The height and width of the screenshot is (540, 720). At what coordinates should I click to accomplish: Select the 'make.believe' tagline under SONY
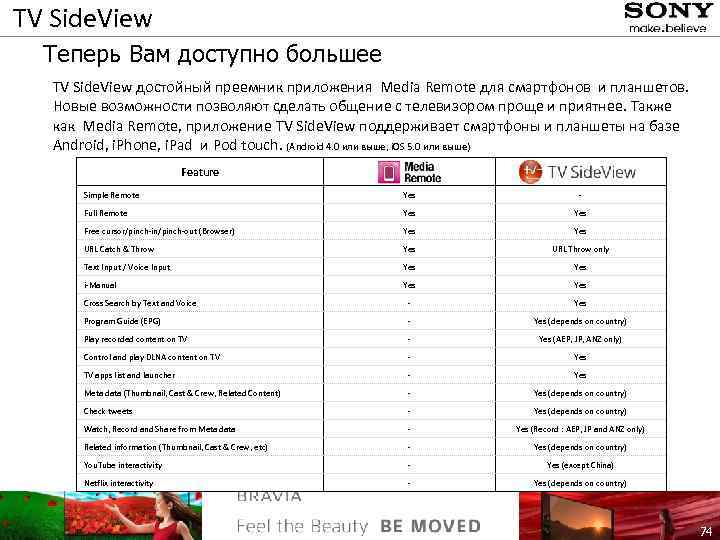668,28
